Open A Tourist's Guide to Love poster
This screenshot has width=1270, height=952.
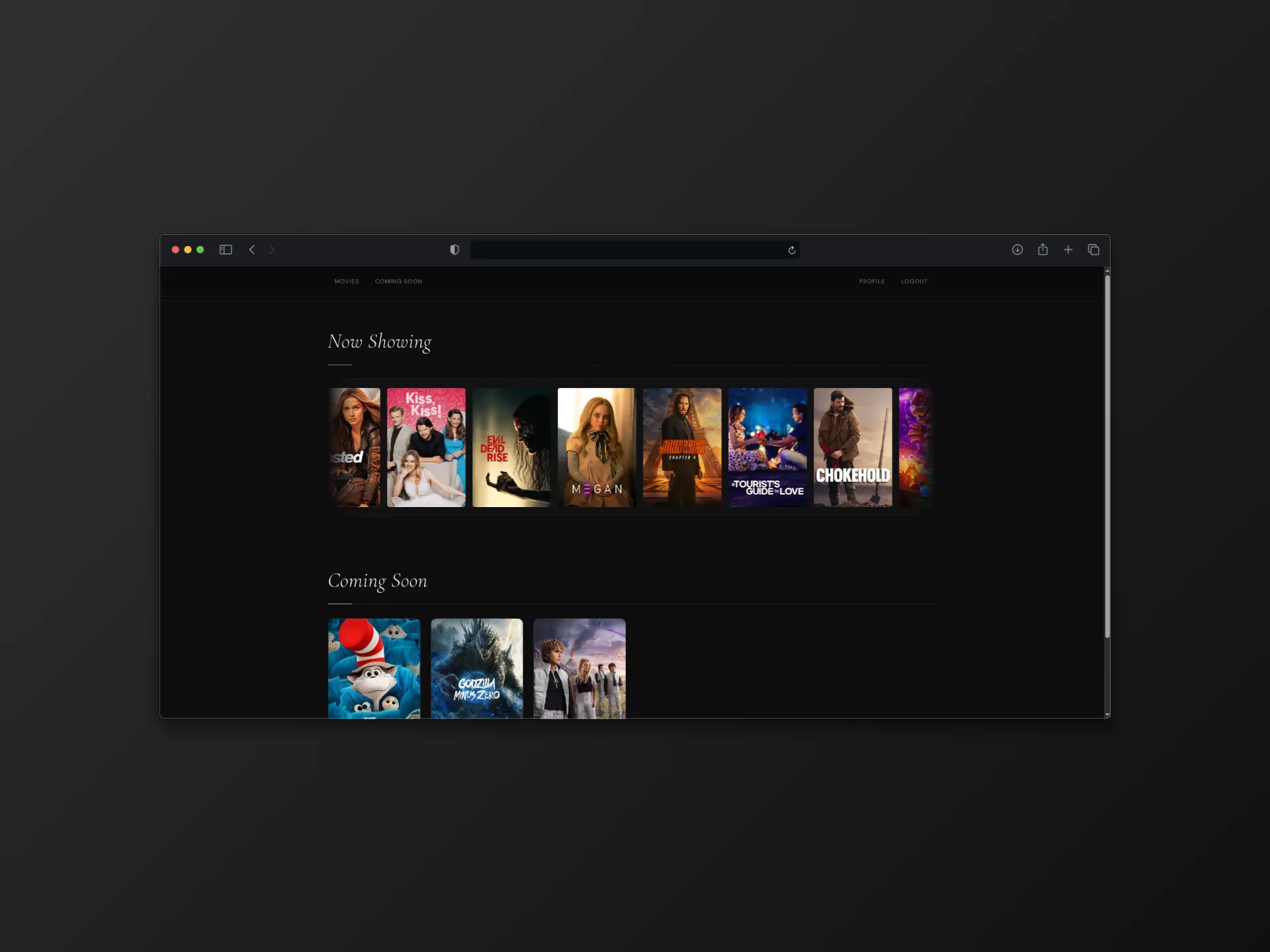click(x=767, y=448)
